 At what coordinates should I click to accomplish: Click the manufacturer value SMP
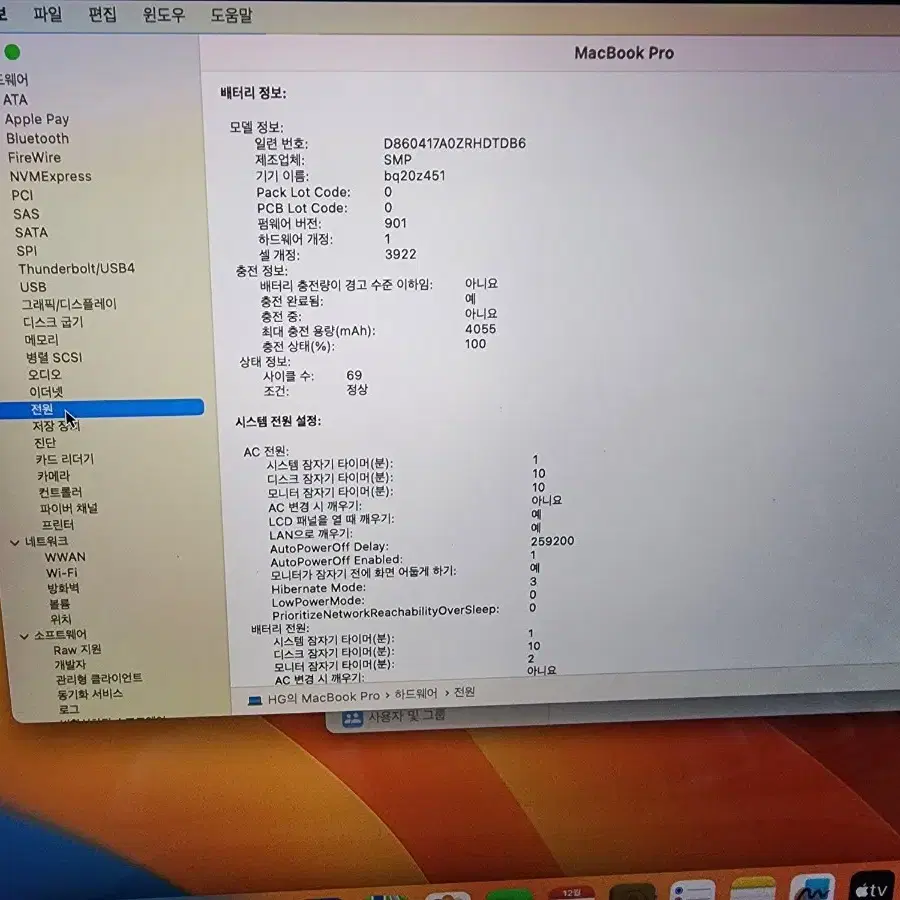coord(398,160)
